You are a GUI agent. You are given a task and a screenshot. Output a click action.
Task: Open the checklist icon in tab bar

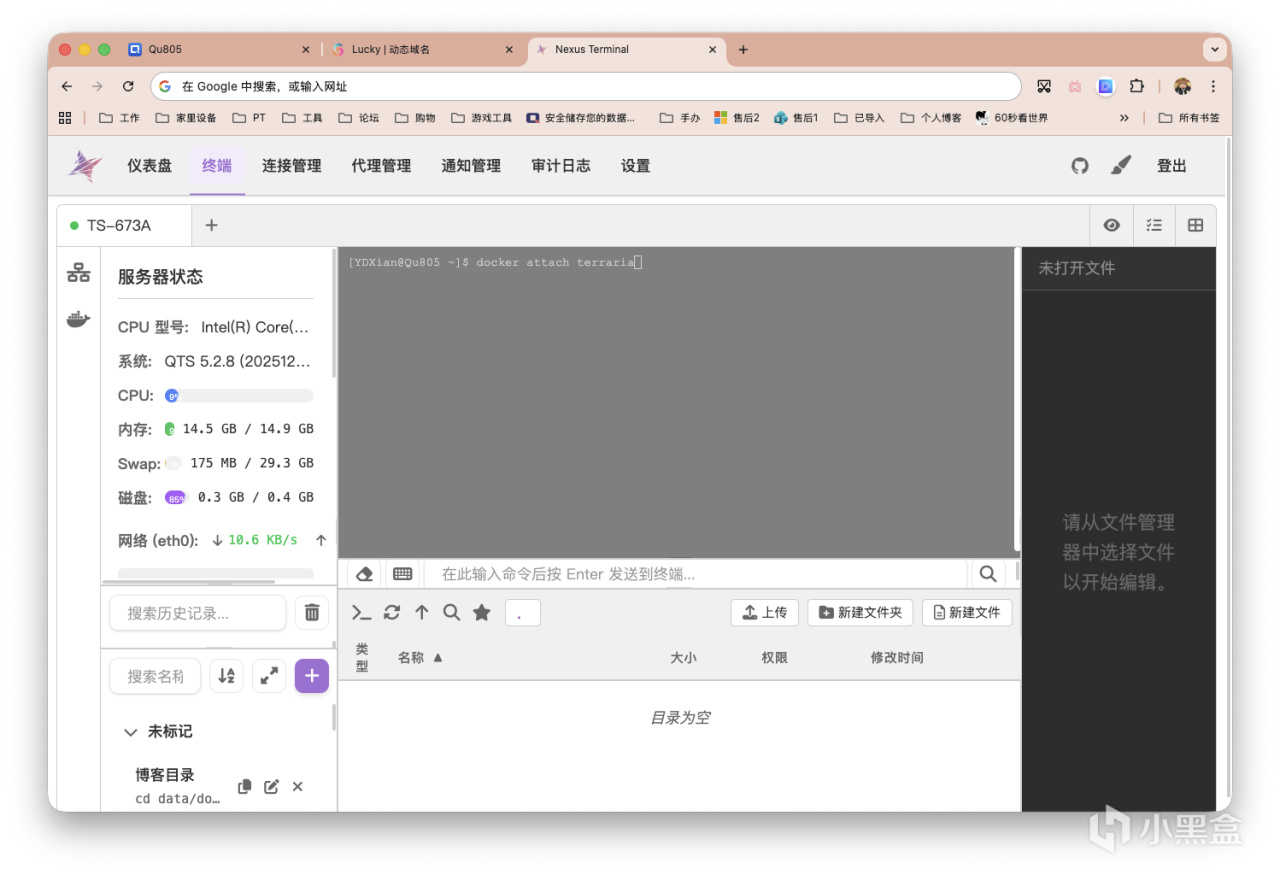point(1154,226)
